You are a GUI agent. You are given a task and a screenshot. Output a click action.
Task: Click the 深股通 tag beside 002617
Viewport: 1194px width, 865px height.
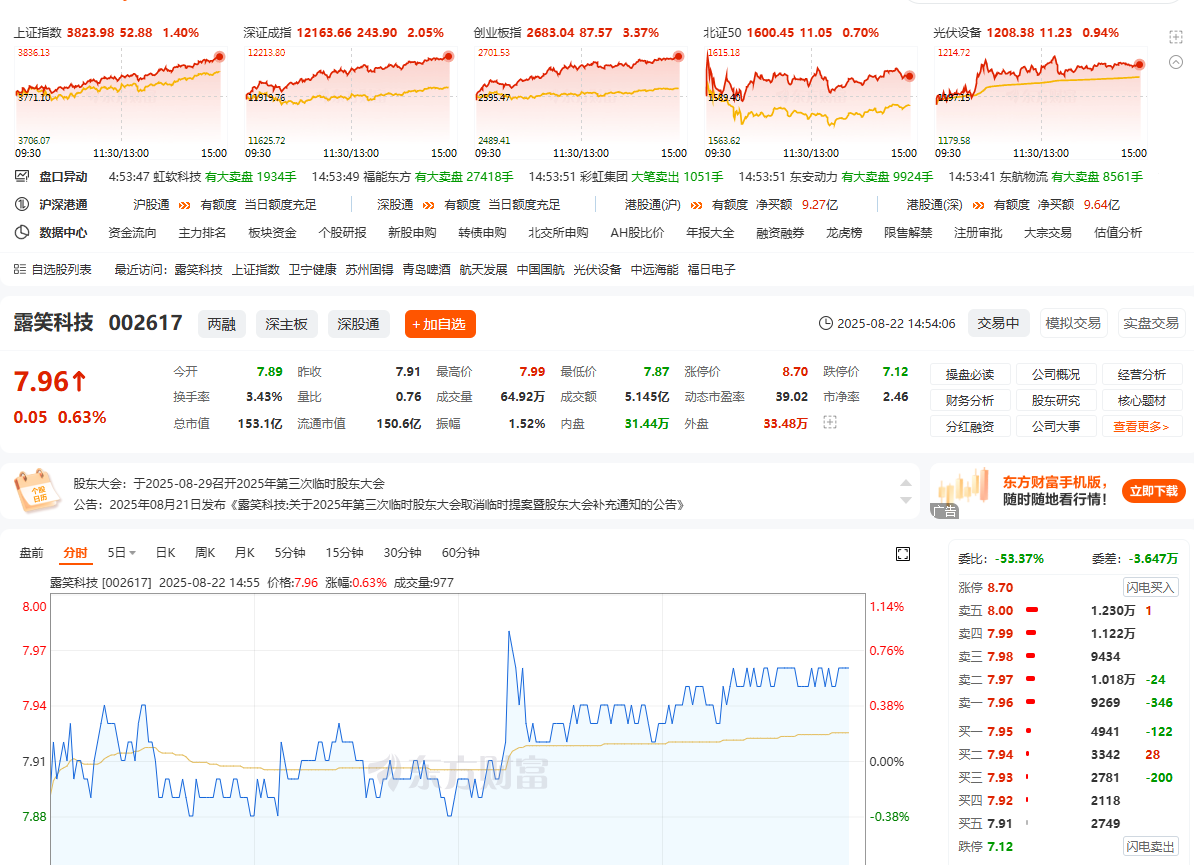359,324
